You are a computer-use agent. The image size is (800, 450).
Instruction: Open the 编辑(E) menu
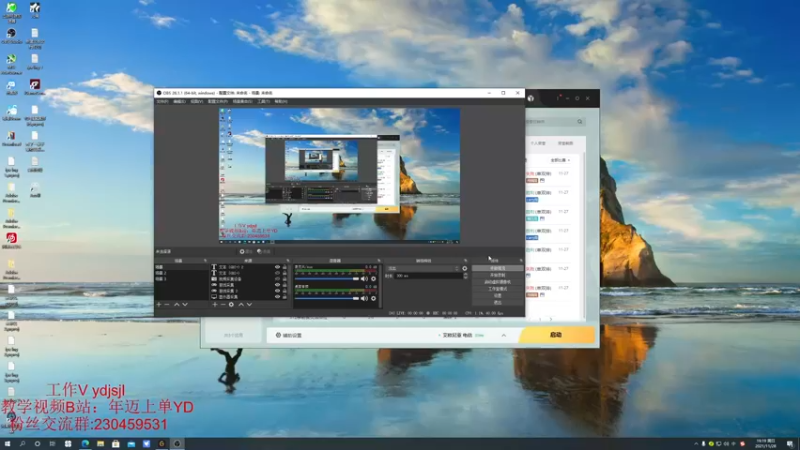(x=179, y=102)
